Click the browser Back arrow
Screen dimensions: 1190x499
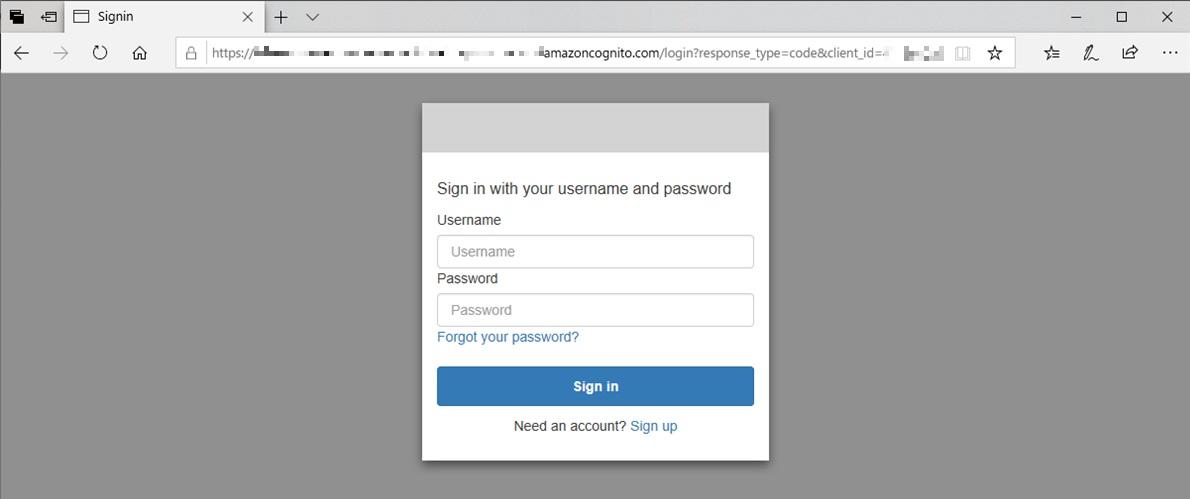coord(21,53)
